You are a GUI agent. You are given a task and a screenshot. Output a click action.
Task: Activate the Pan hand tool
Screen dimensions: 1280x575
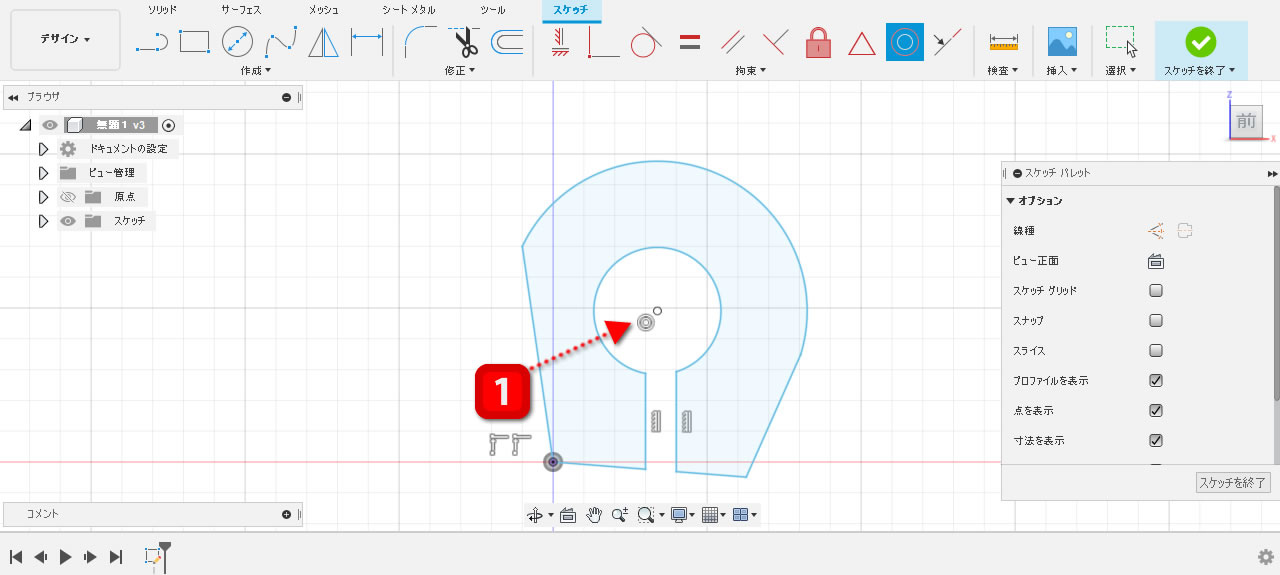coord(593,515)
